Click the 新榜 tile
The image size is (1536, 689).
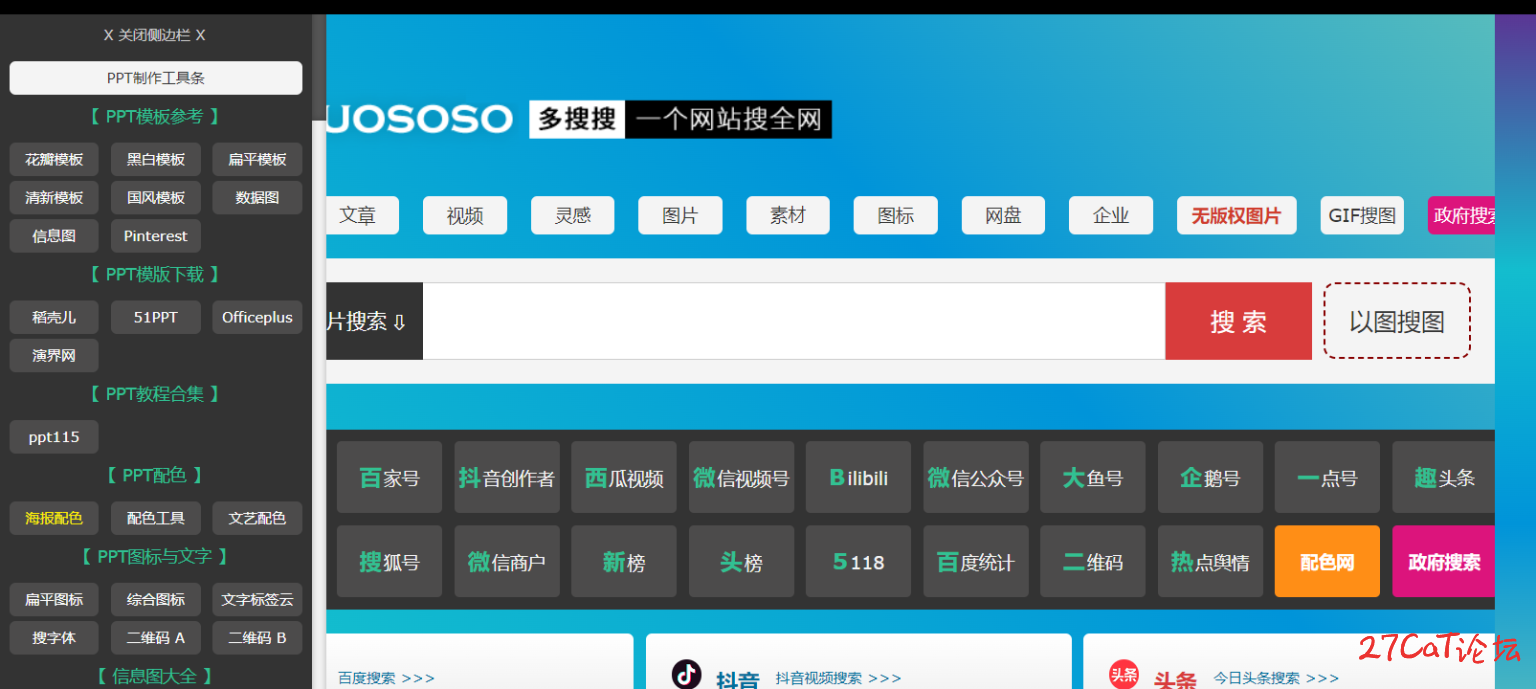point(624,561)
